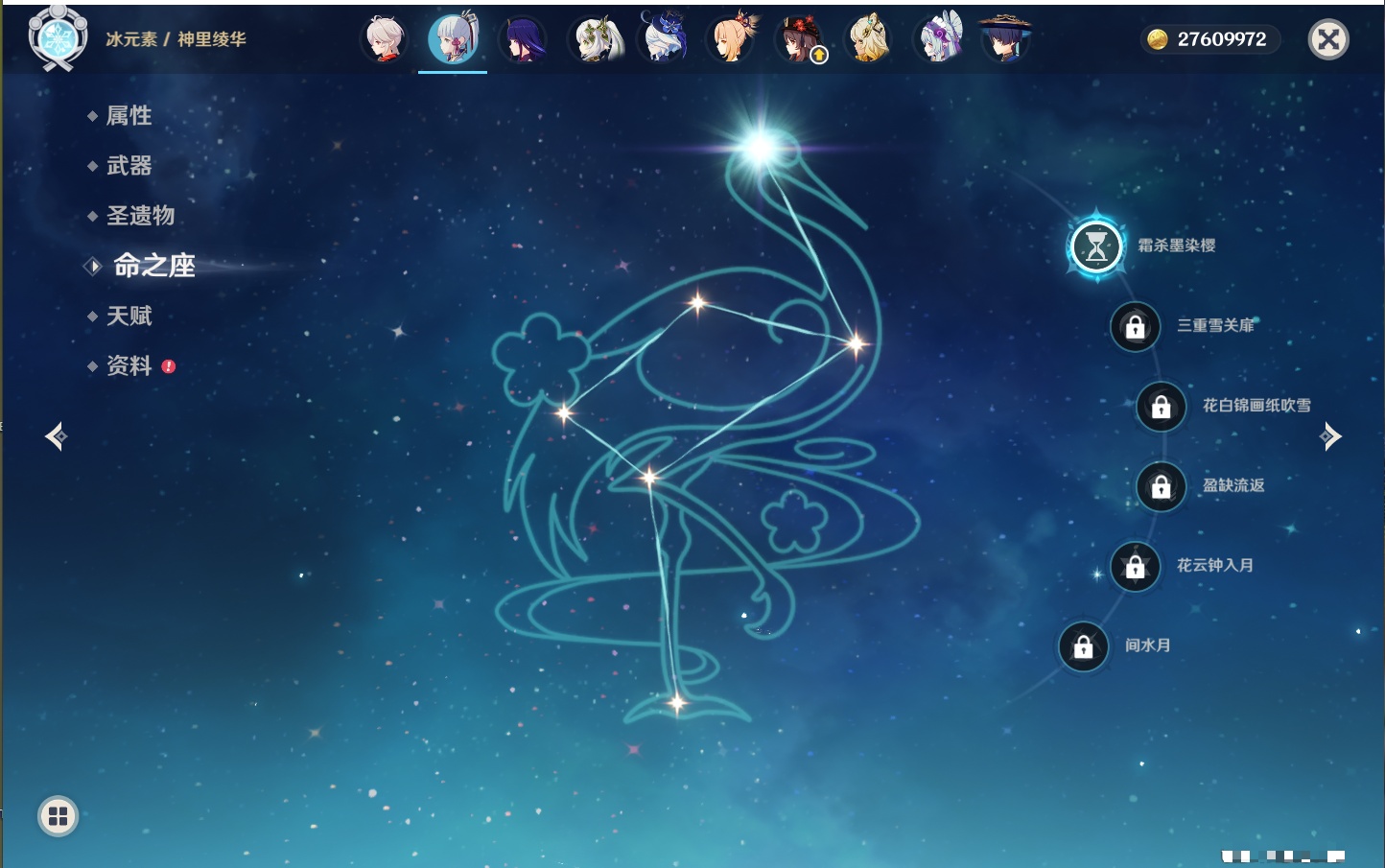Switch to the purple-haired Raiden Shogun avatar

pos(523,39)
